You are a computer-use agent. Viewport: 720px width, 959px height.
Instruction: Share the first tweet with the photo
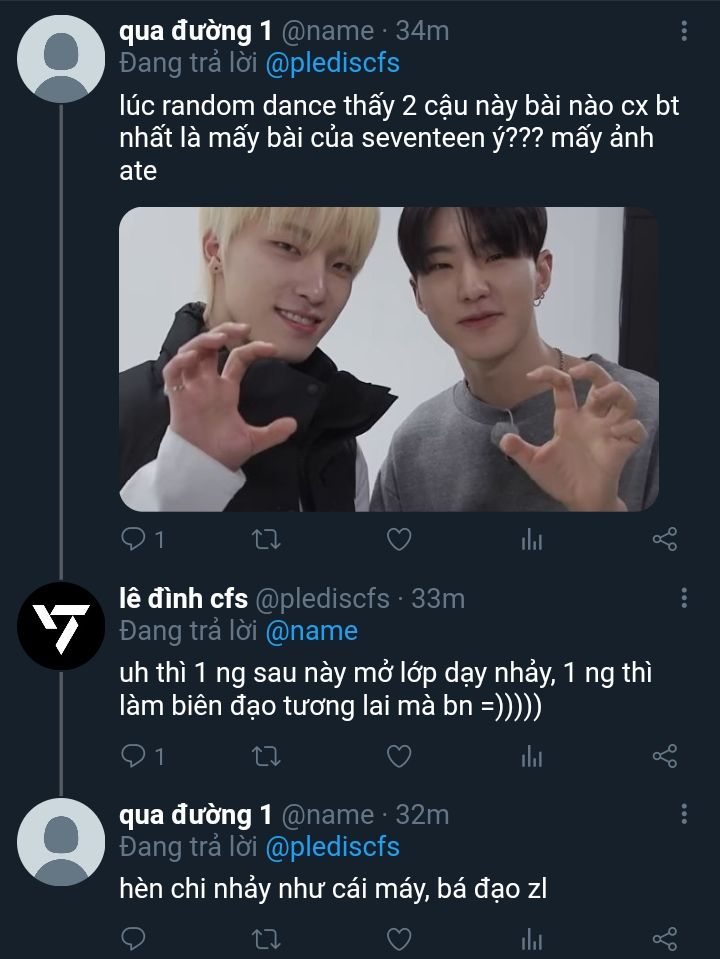(665, 540)
